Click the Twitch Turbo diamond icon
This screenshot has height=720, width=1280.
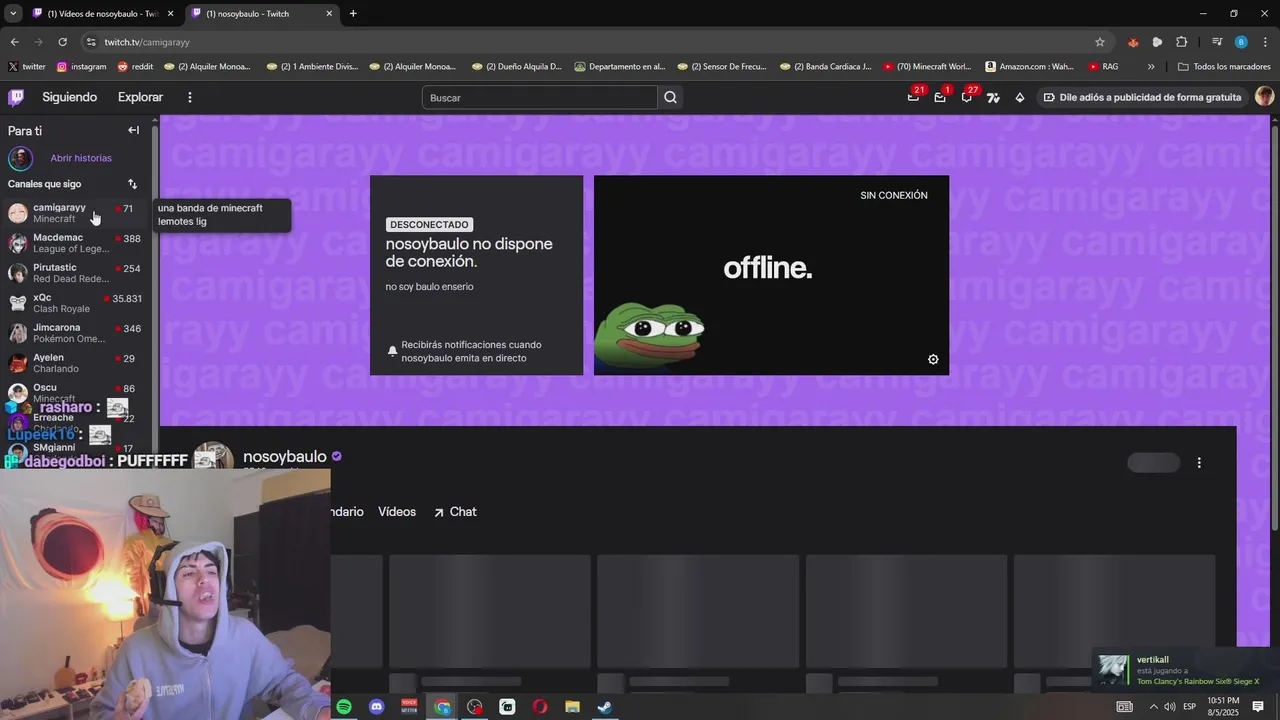click(x=1019, y=97)
